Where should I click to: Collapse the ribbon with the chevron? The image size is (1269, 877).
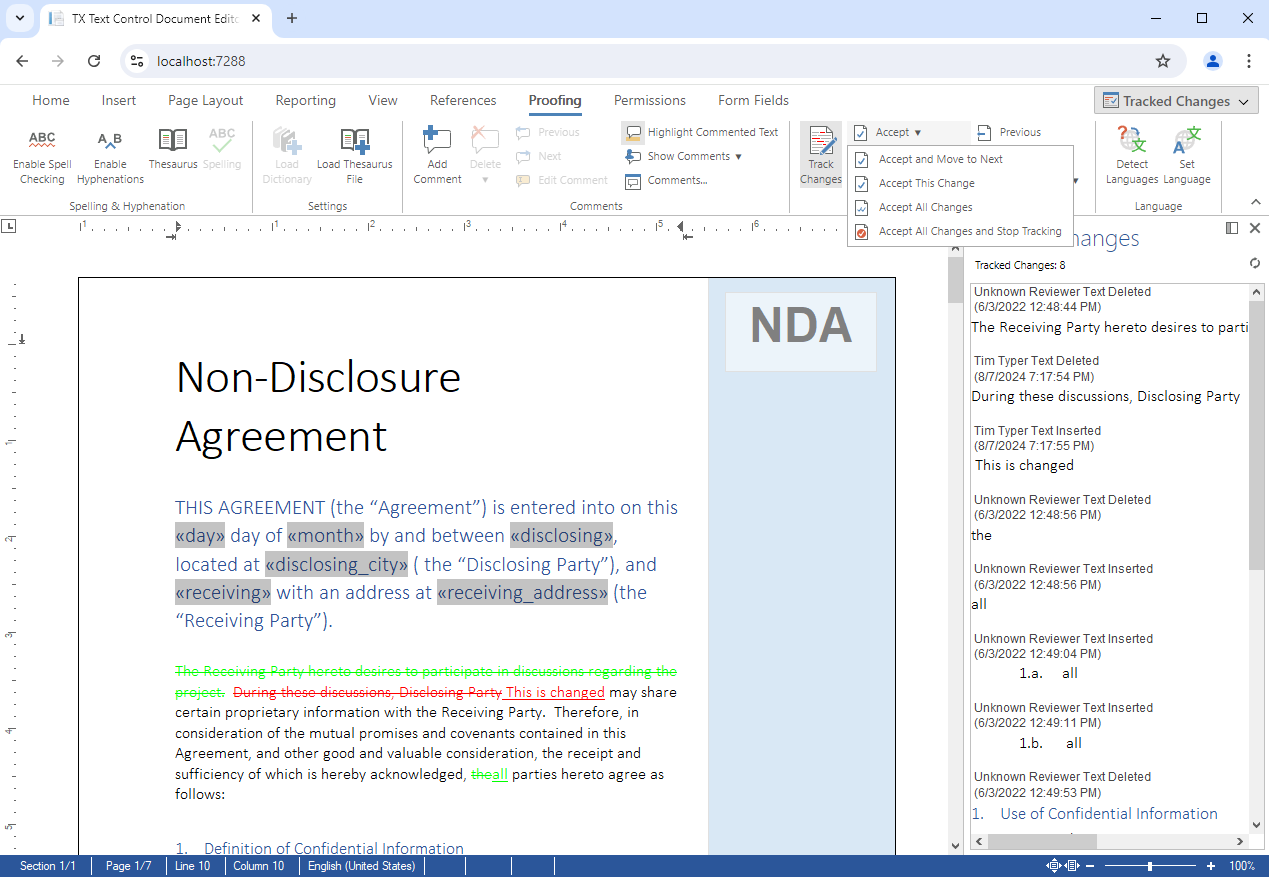tap(1254, 203)
